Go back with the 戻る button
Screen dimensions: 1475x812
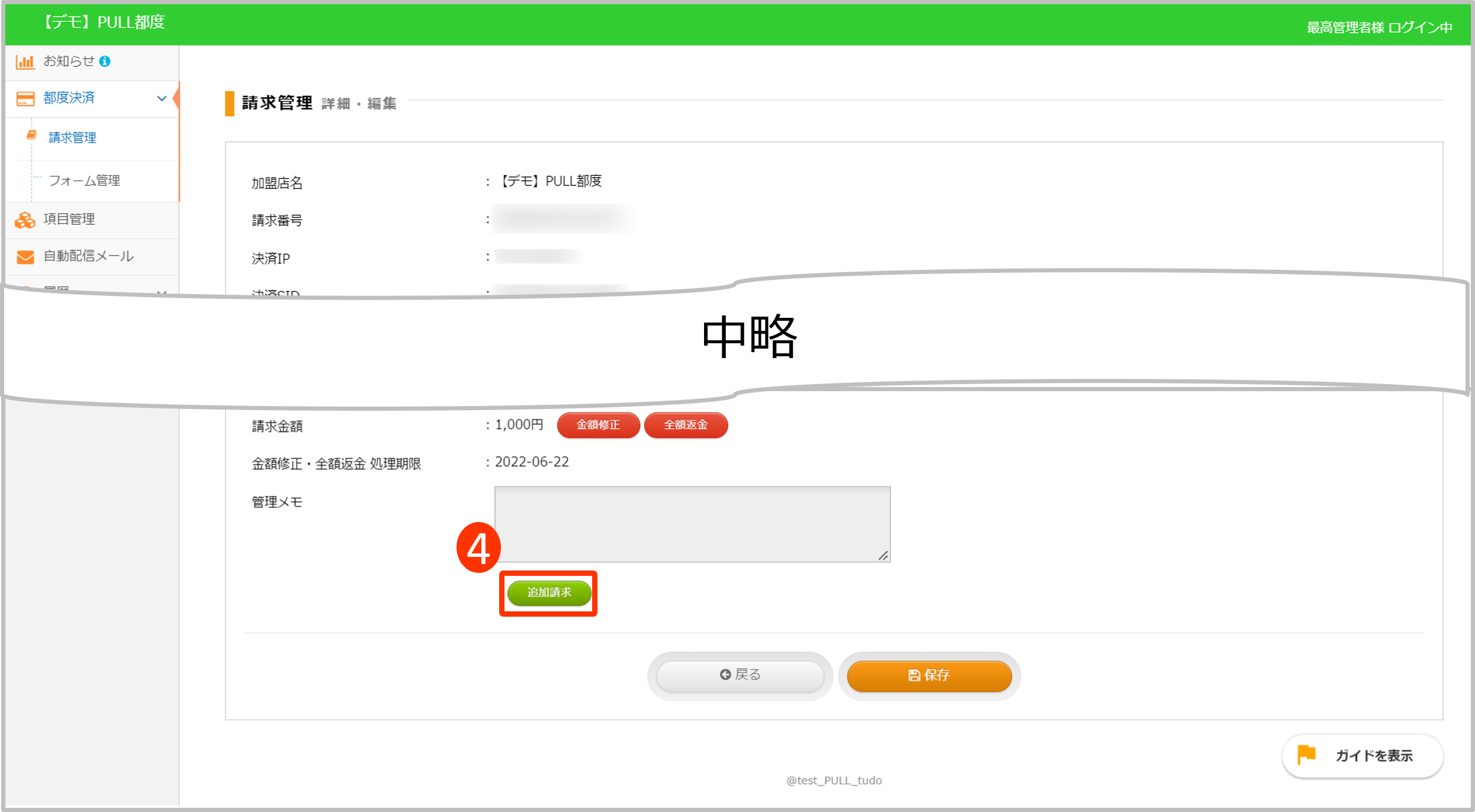[x=740, y=675]
